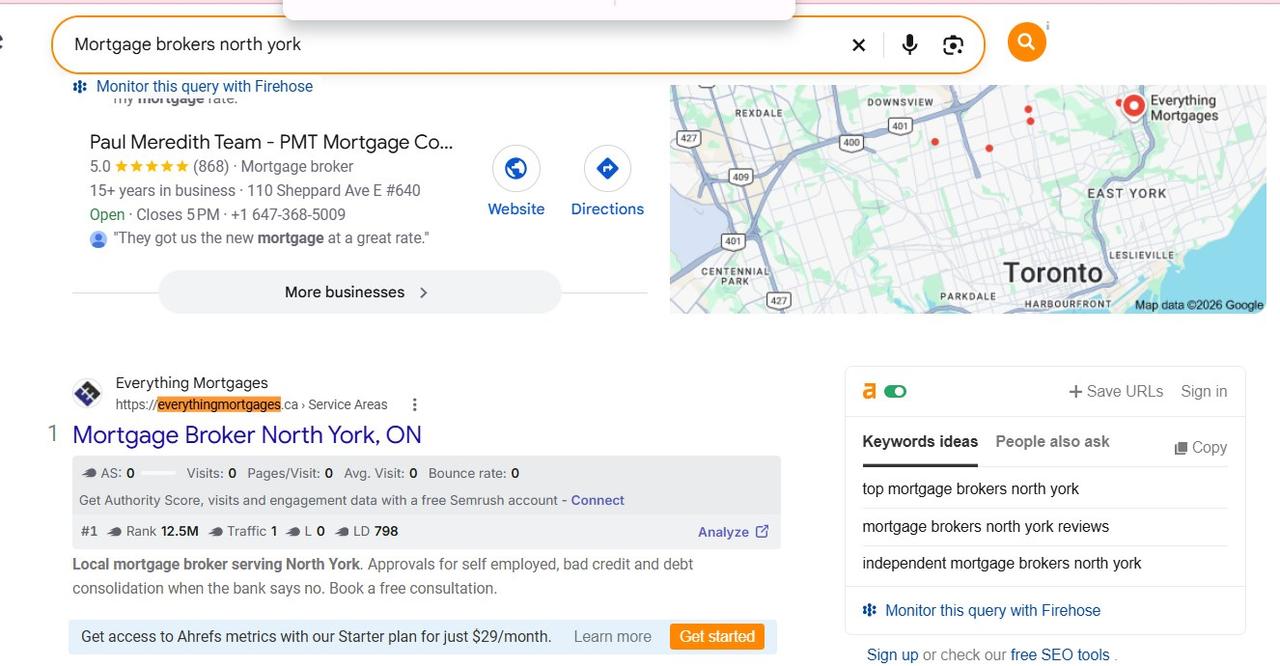The height and width of the screenshot is (666, 1280).
Task: Click the Rank 12.5M metric
Action: tap(152, 531)
